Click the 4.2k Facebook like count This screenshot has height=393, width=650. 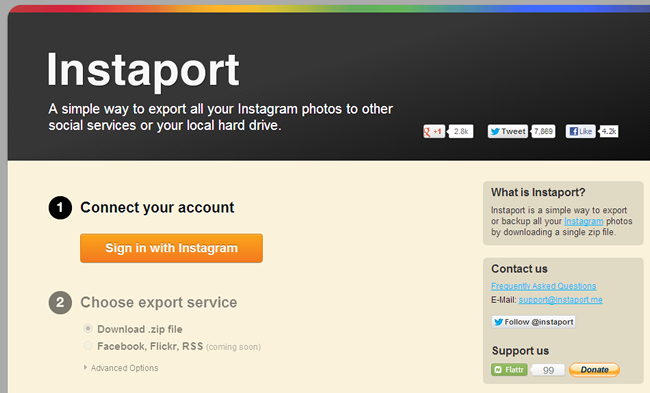click(609, 131)
